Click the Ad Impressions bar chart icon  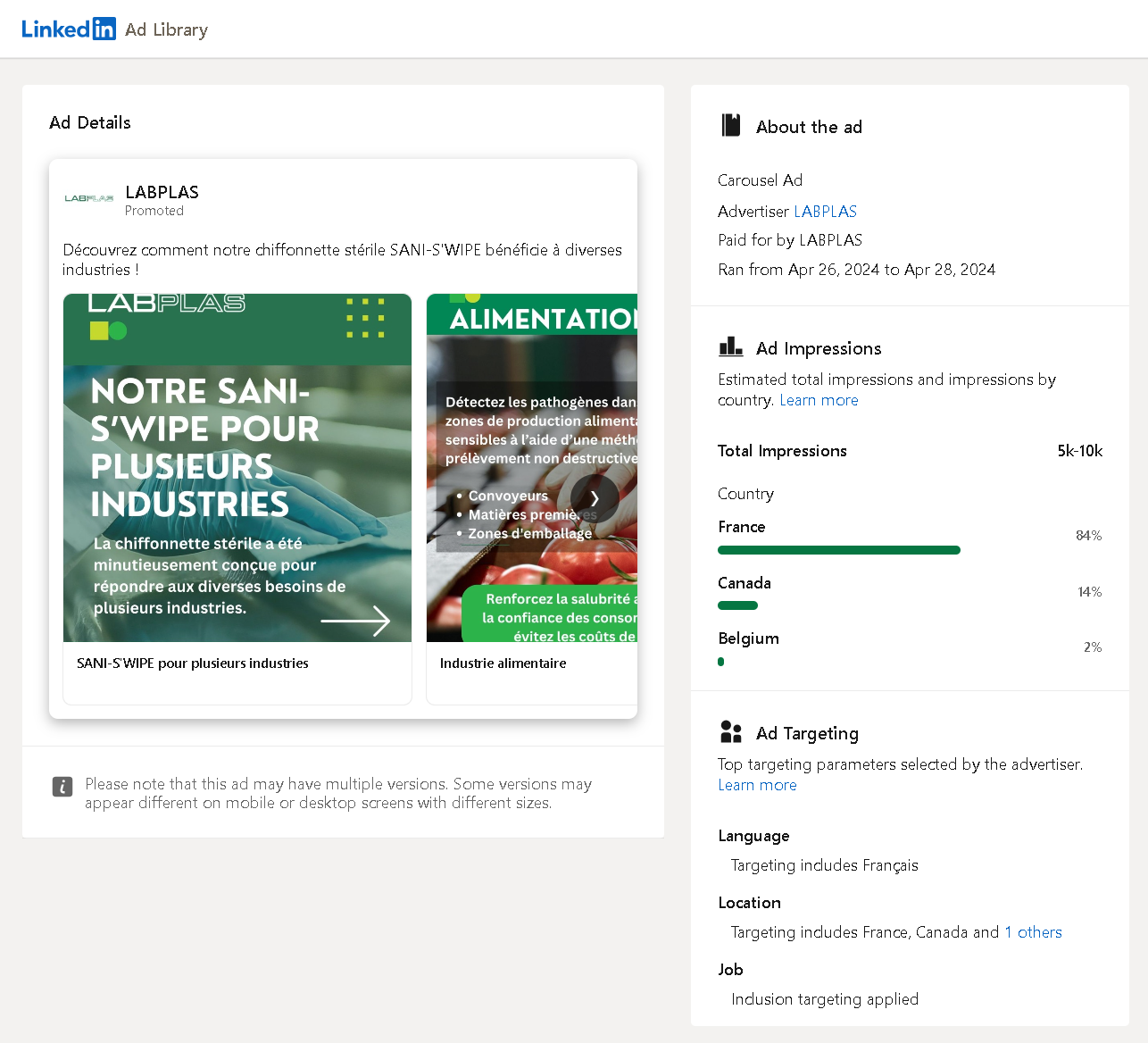(x=730, y=346)
